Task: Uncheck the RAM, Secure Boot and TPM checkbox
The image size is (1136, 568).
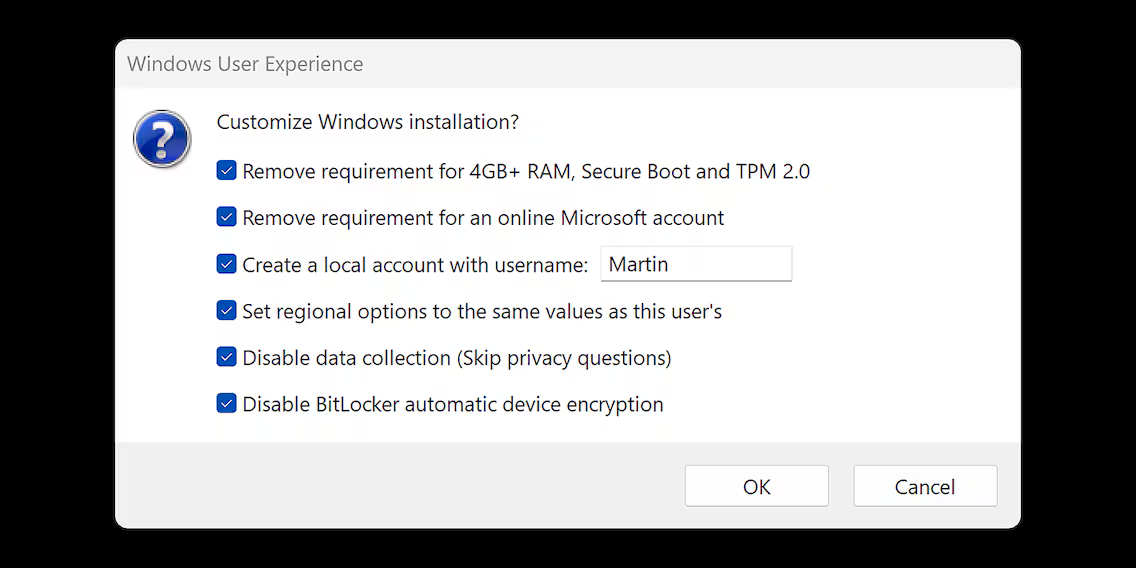Action: tap(227, 171)
